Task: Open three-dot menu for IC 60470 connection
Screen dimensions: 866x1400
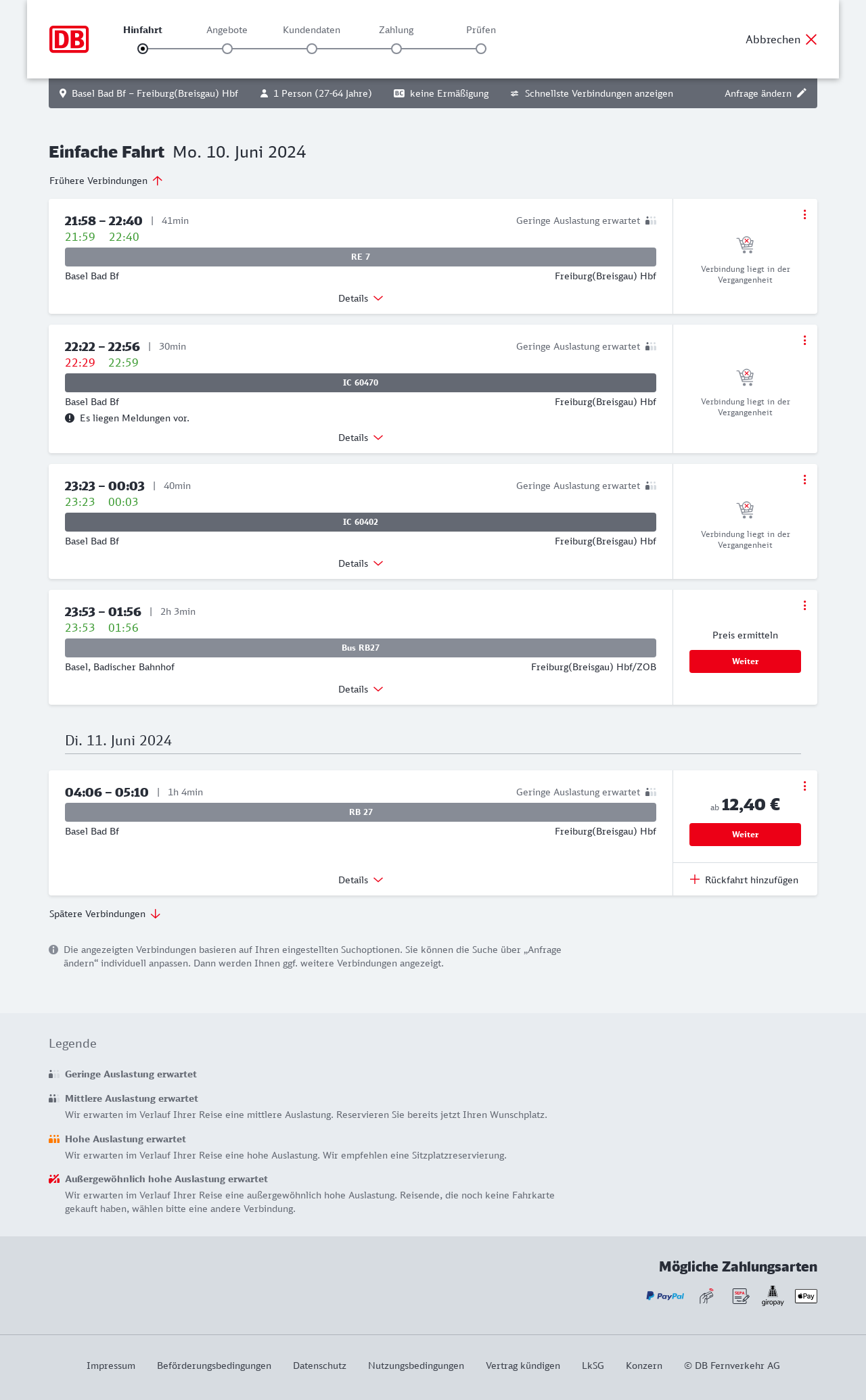Action: click(804, 340)
